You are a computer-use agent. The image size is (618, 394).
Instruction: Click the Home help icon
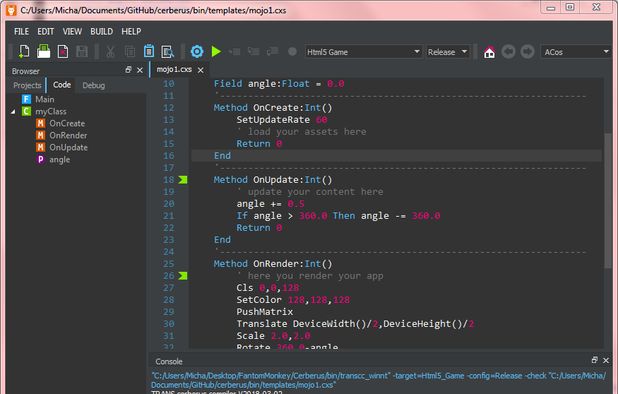click(489, 52)
